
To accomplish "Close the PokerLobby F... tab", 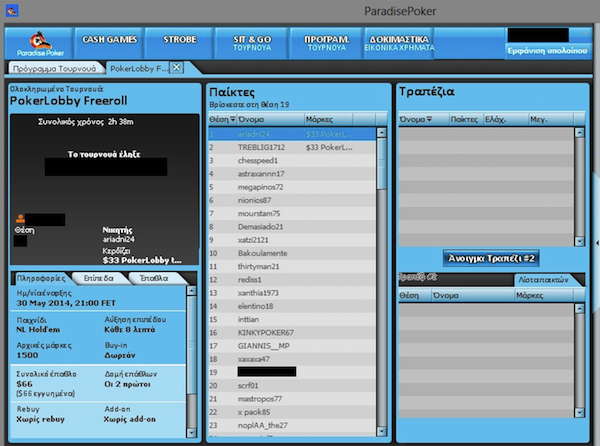I will 176,67.
